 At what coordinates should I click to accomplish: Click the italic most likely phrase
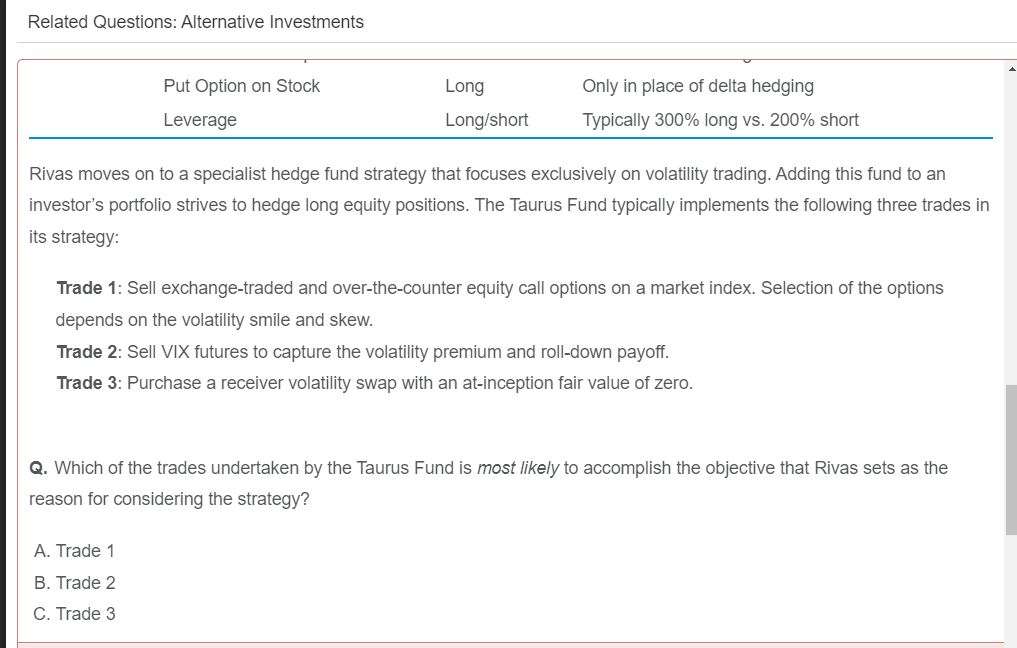pyautogui.click(x=518, y=468)
